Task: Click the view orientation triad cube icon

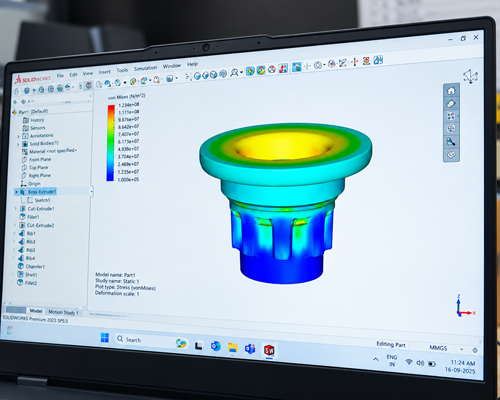Action: (471, 76)
